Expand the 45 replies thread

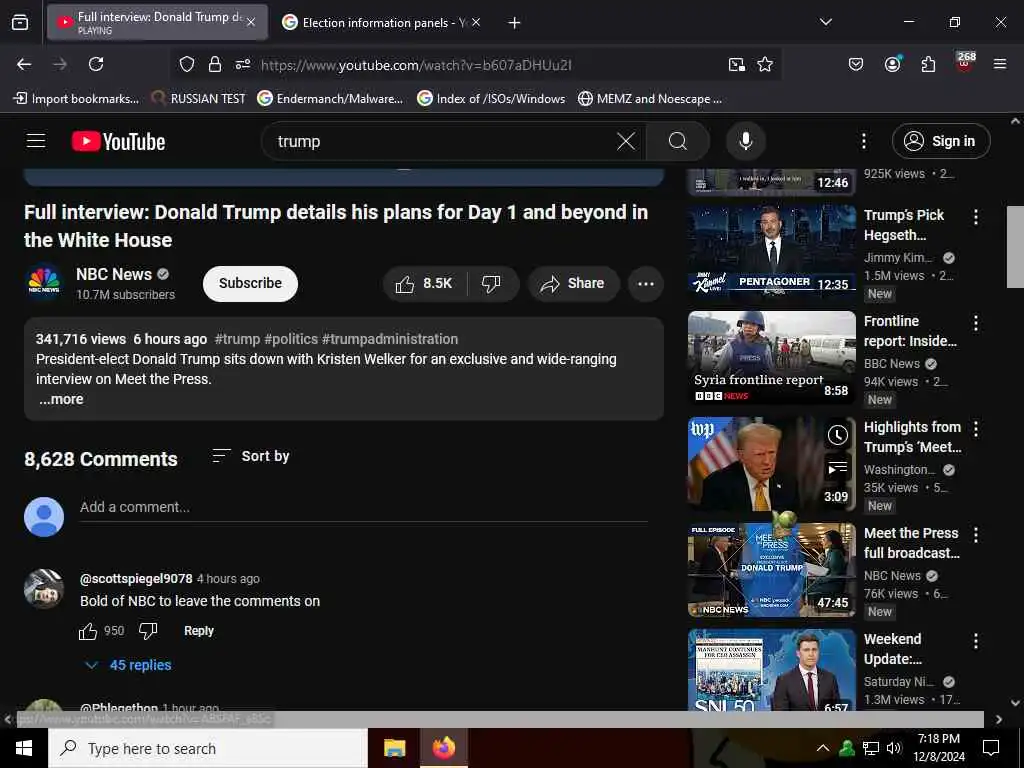[x=129, y=665]
